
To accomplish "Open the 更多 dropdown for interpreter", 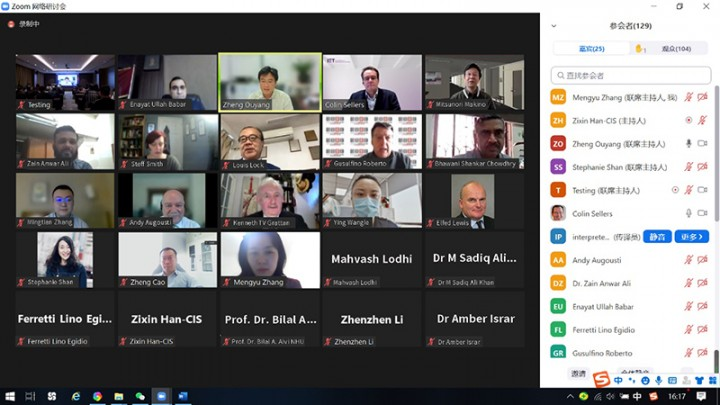I will click(692, 237).
